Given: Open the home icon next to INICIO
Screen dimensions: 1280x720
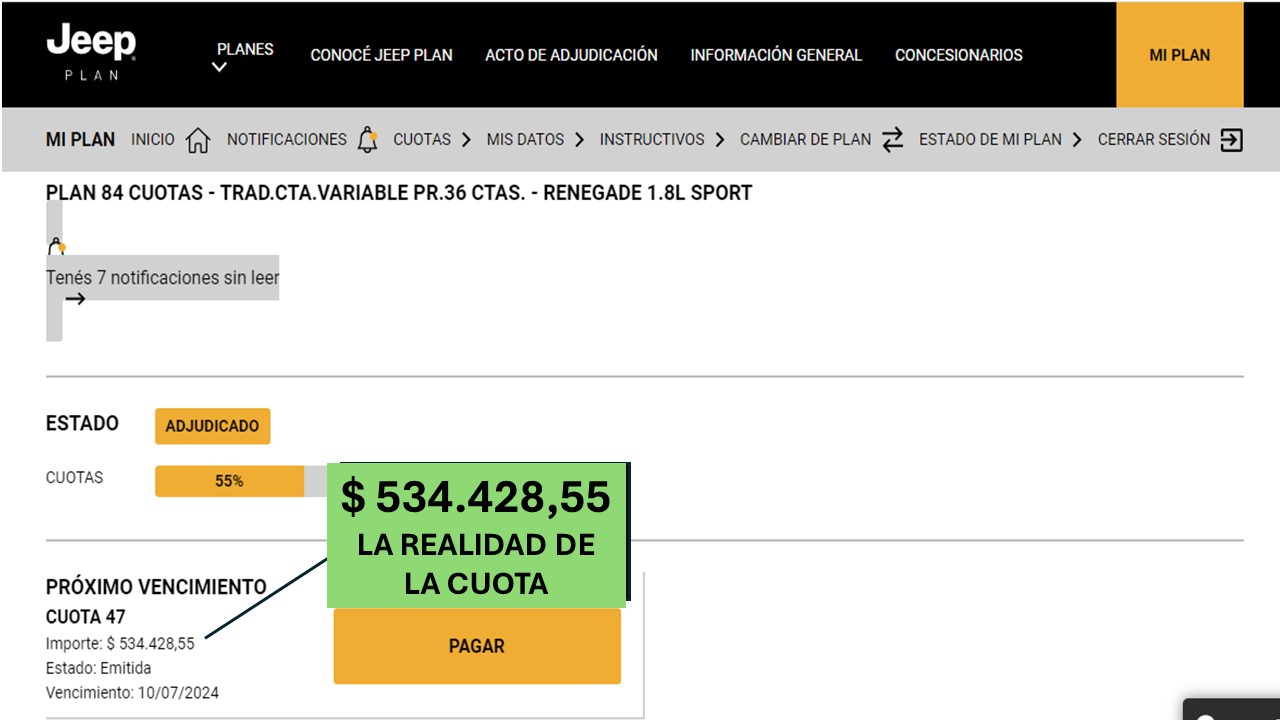Looking at the screenshot, I should [198, 140].
